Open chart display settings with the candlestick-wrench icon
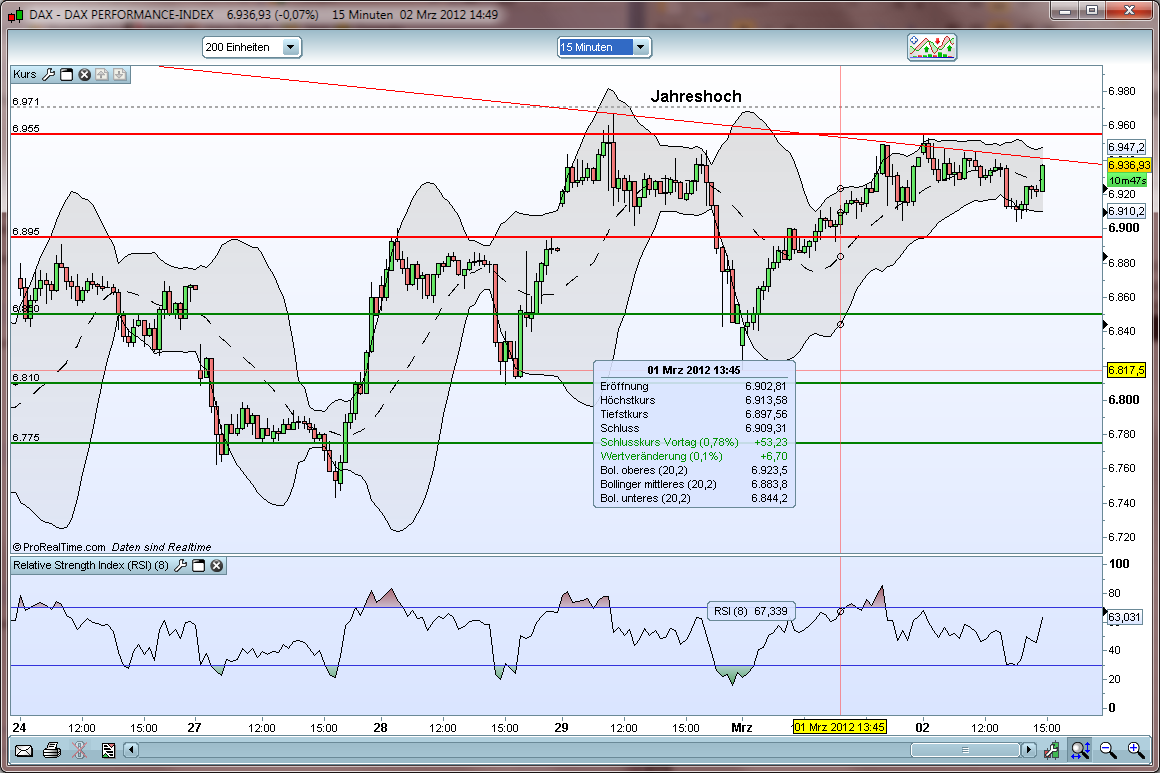1160x773 pixels. coord(1052,750)
